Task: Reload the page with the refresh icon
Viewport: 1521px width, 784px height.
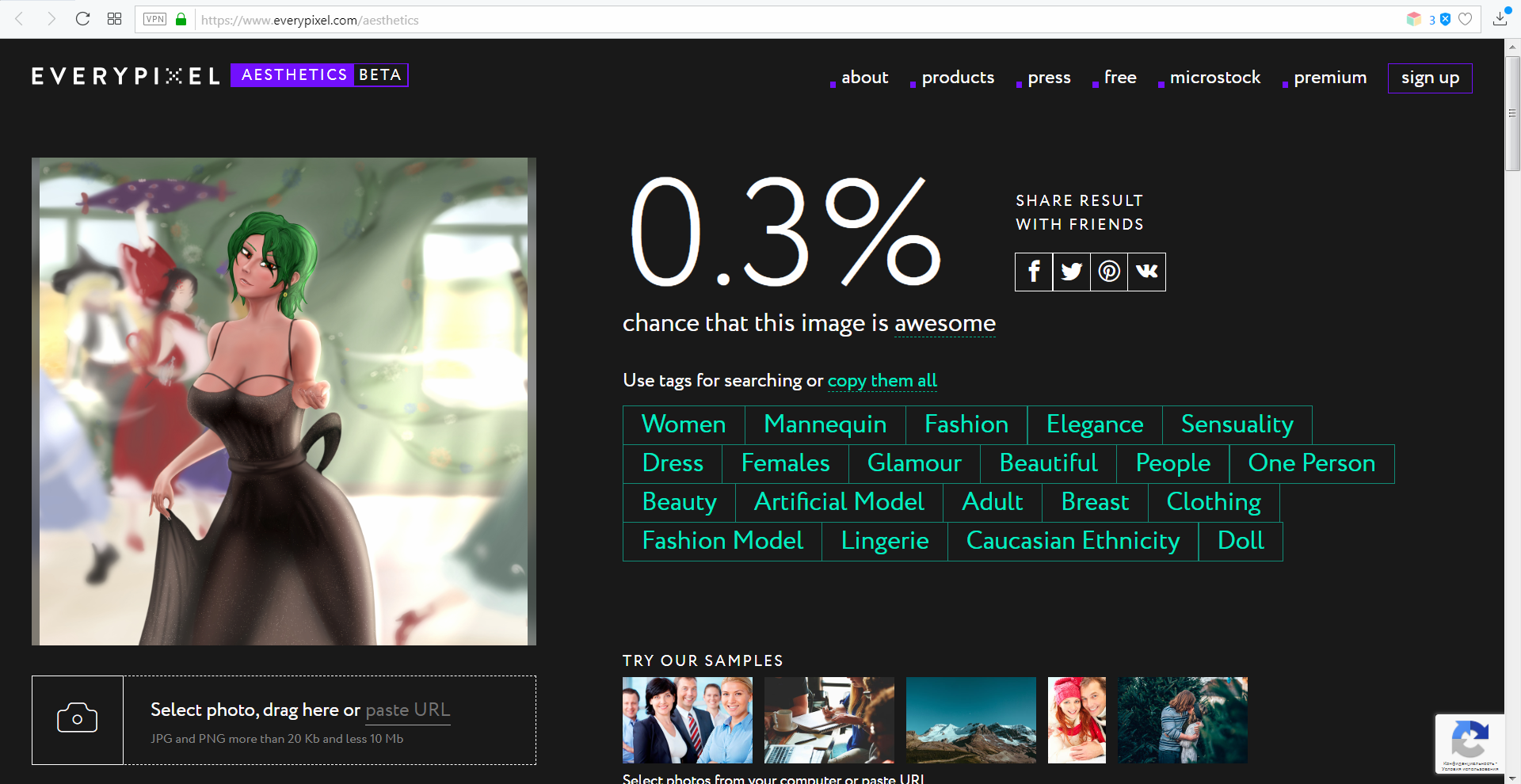Action: [x=82, y=19]
